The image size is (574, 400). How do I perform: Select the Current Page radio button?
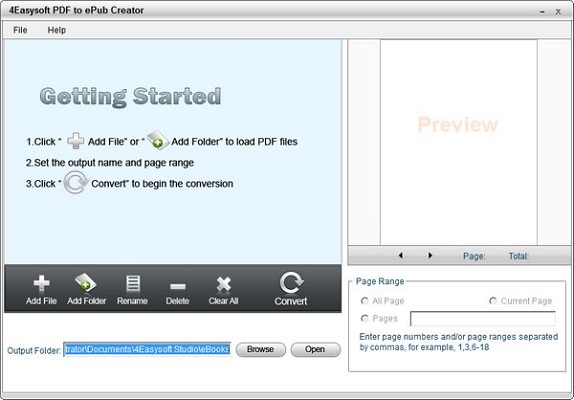pyautogui.click(x=493, y=301)
